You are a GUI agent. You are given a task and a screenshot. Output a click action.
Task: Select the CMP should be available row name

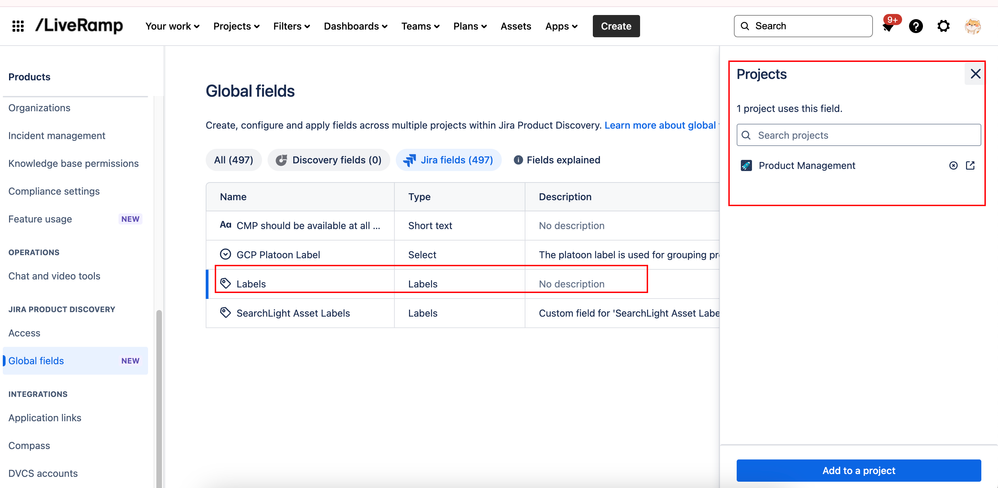click(309, 225)
